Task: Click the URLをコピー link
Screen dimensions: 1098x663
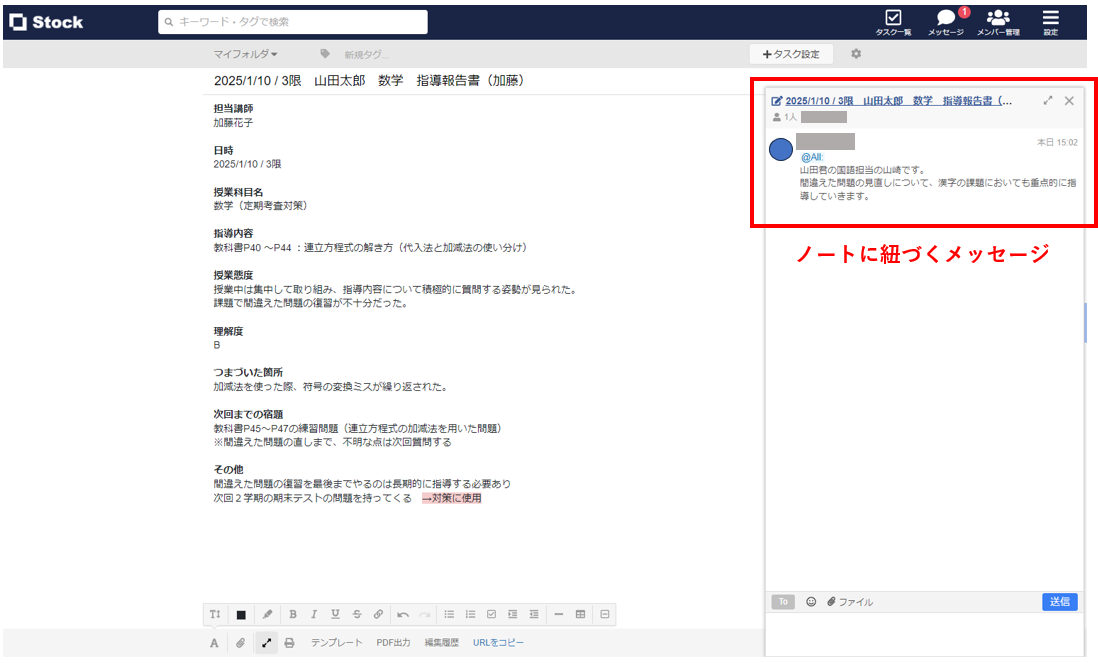Action: pos(498,641)
